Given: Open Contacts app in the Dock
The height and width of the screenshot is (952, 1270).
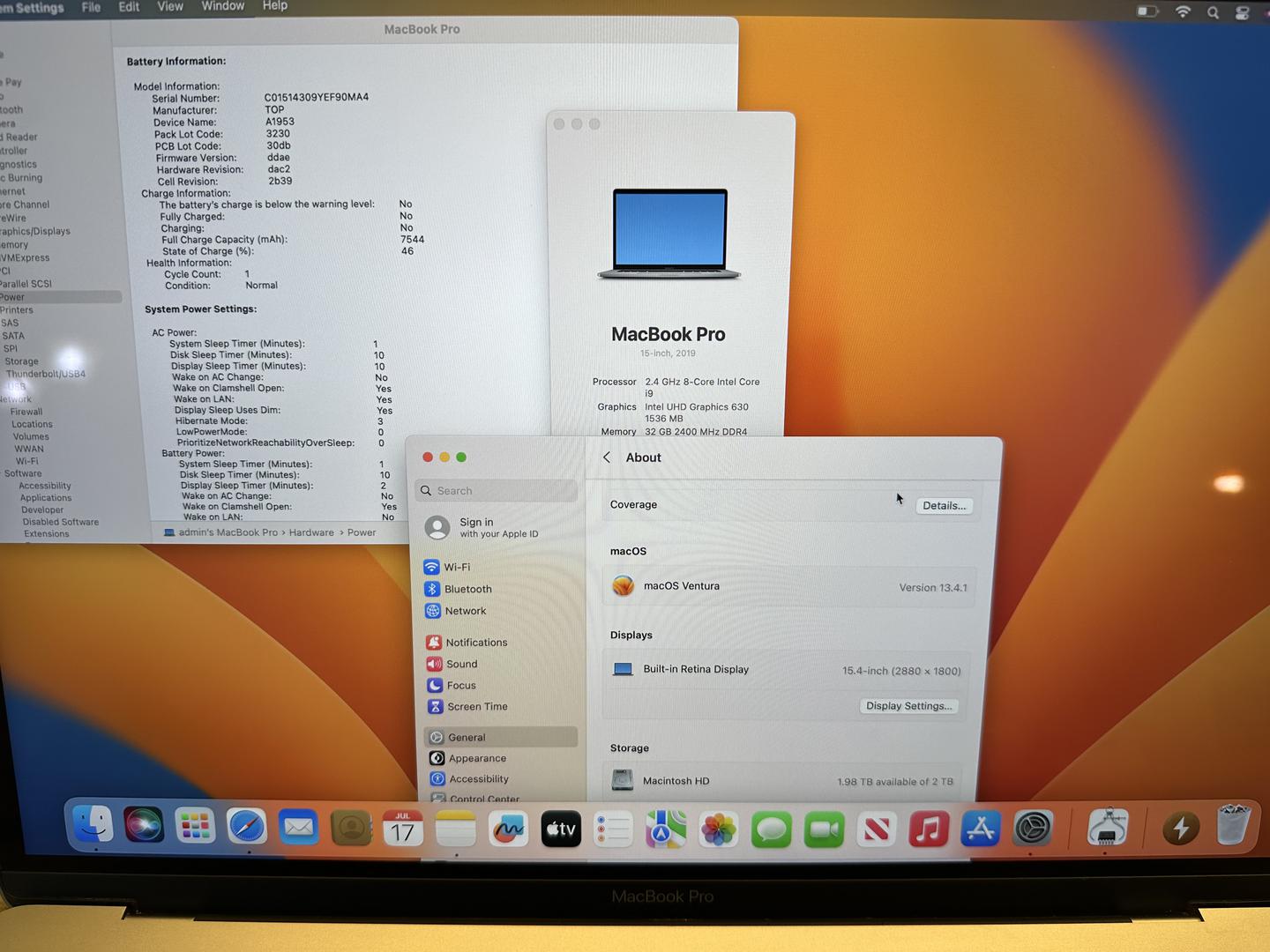Looking at the screenshot, I should coord(351,829).
